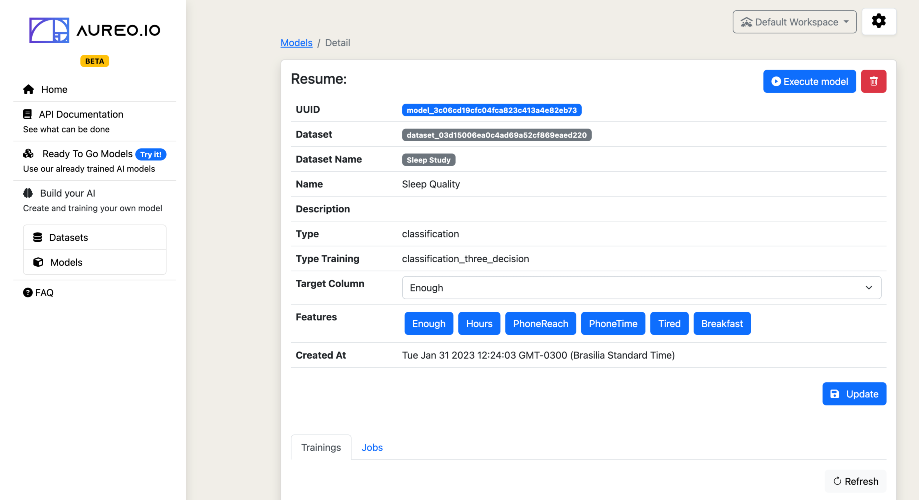Click the 'Sleep Quality' name value

[431, 184]
